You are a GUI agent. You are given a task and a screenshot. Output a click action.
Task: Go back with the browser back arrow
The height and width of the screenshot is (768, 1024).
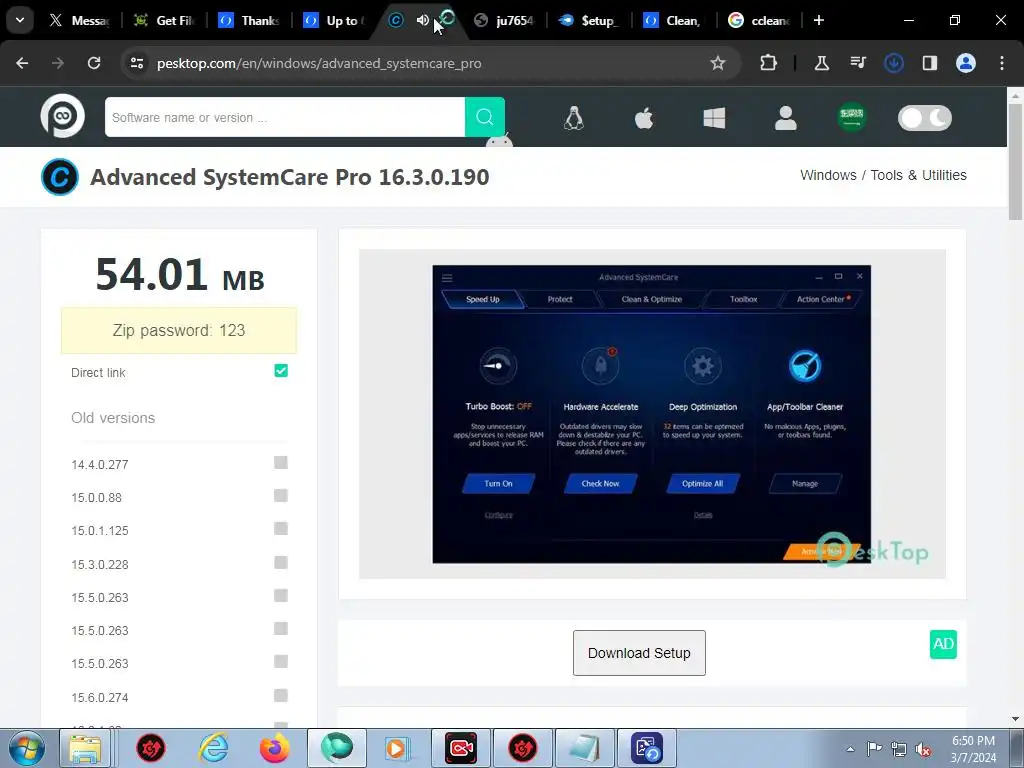[22, 63]
